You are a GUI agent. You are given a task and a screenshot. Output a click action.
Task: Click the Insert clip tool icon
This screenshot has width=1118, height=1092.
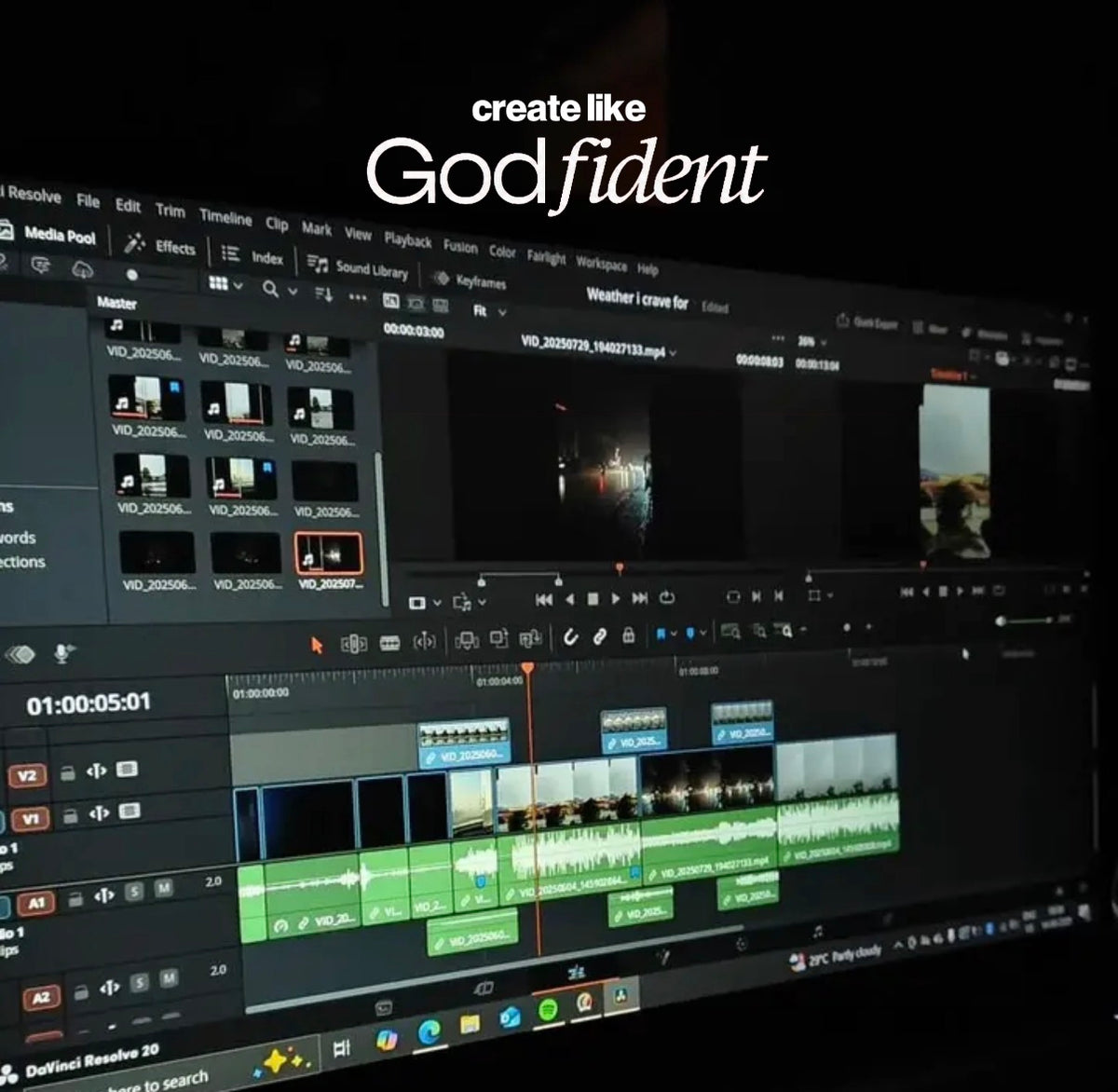(x=467, y=639)
